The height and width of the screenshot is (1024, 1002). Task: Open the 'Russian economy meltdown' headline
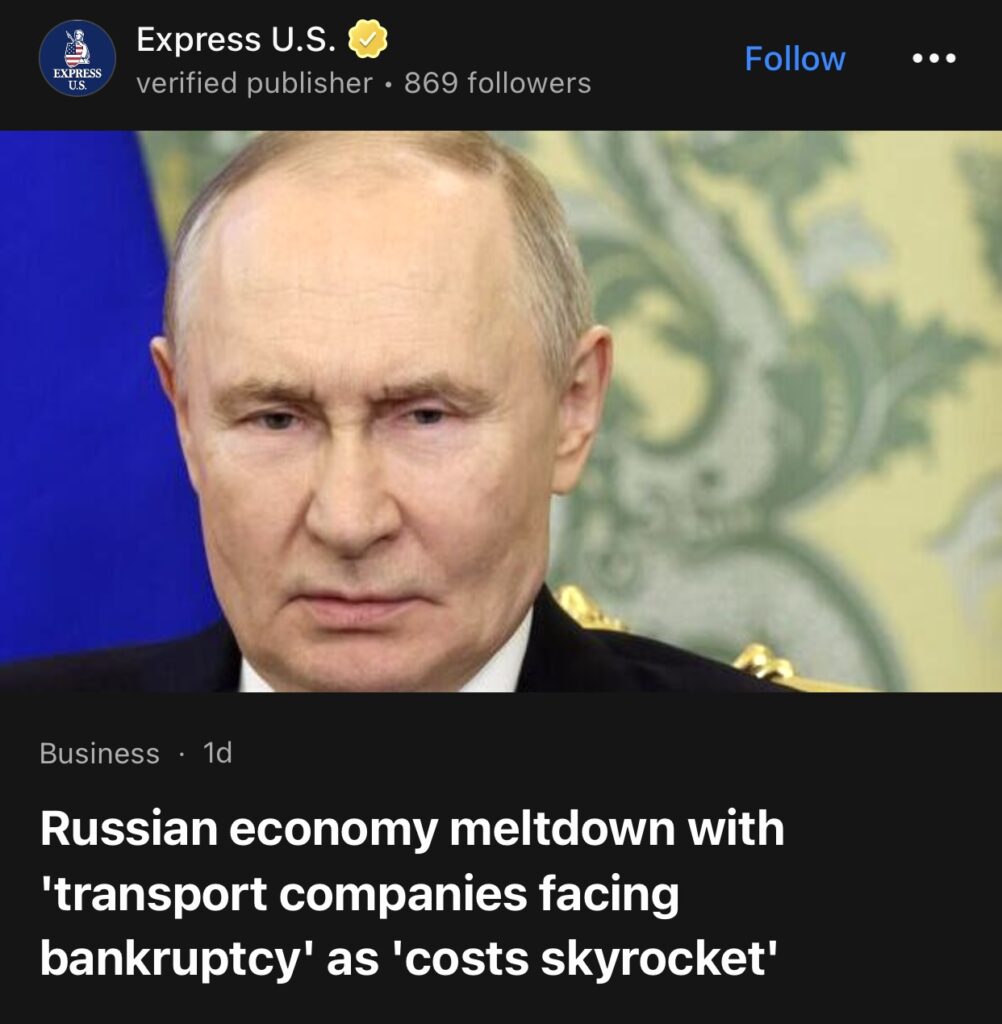(x=412, y=893)
